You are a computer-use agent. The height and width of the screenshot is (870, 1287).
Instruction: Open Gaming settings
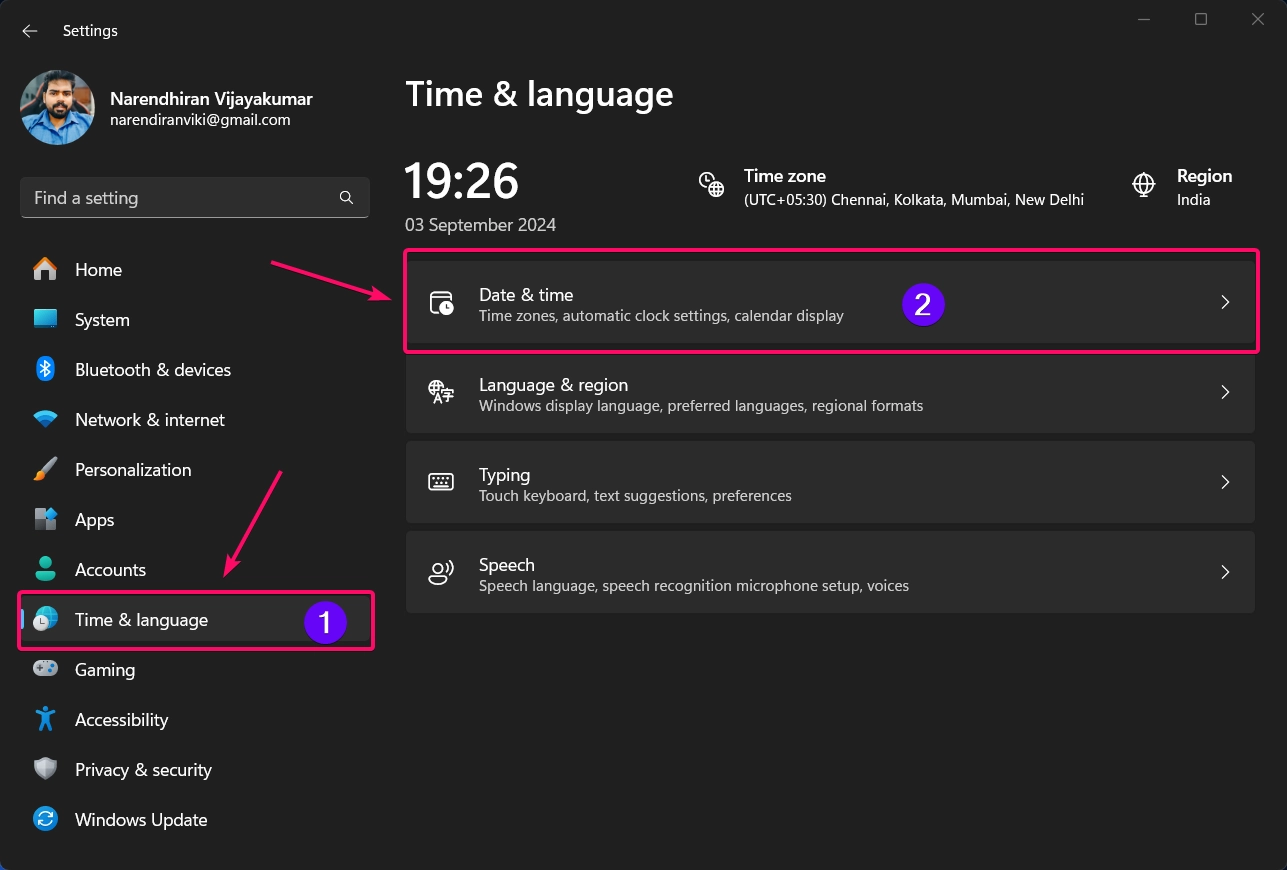[195, 670]
